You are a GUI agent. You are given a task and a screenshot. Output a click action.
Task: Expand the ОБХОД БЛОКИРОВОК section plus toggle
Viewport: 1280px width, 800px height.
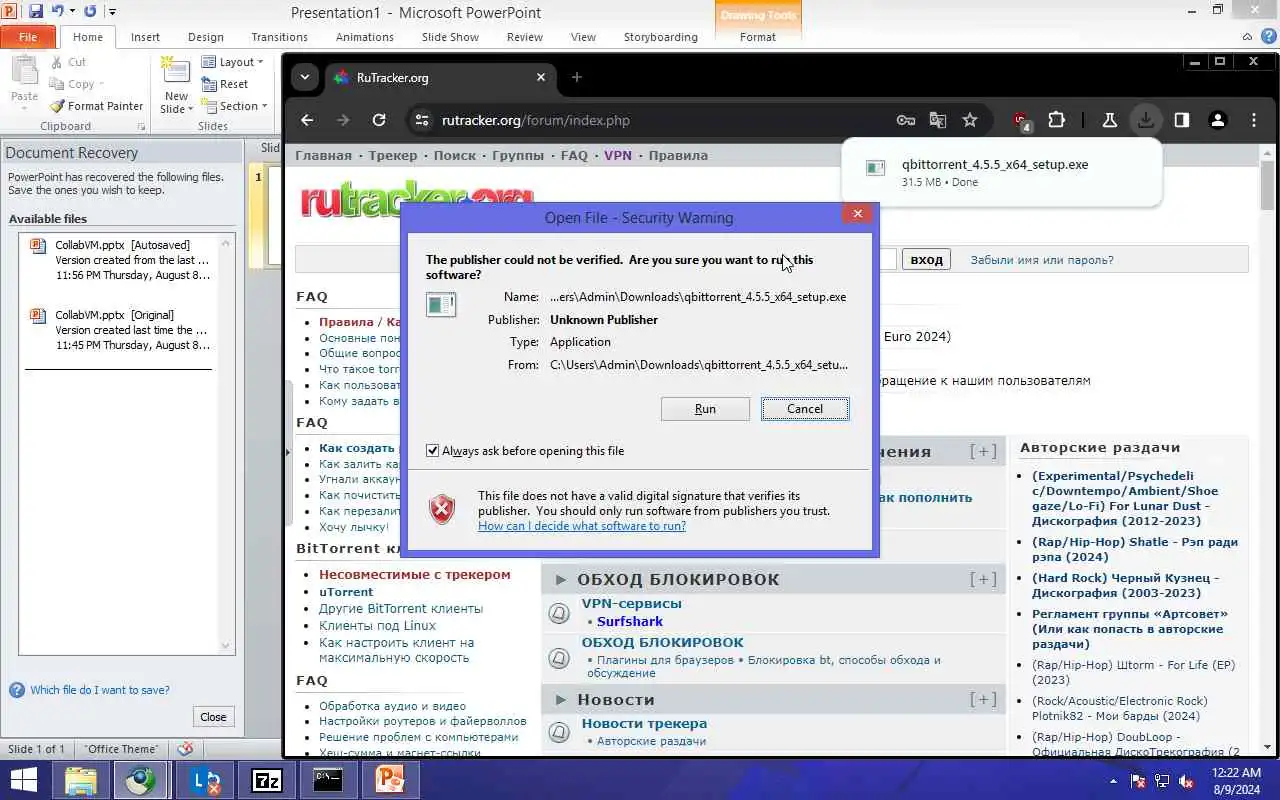pyautogui.click(x=983, y=579)
